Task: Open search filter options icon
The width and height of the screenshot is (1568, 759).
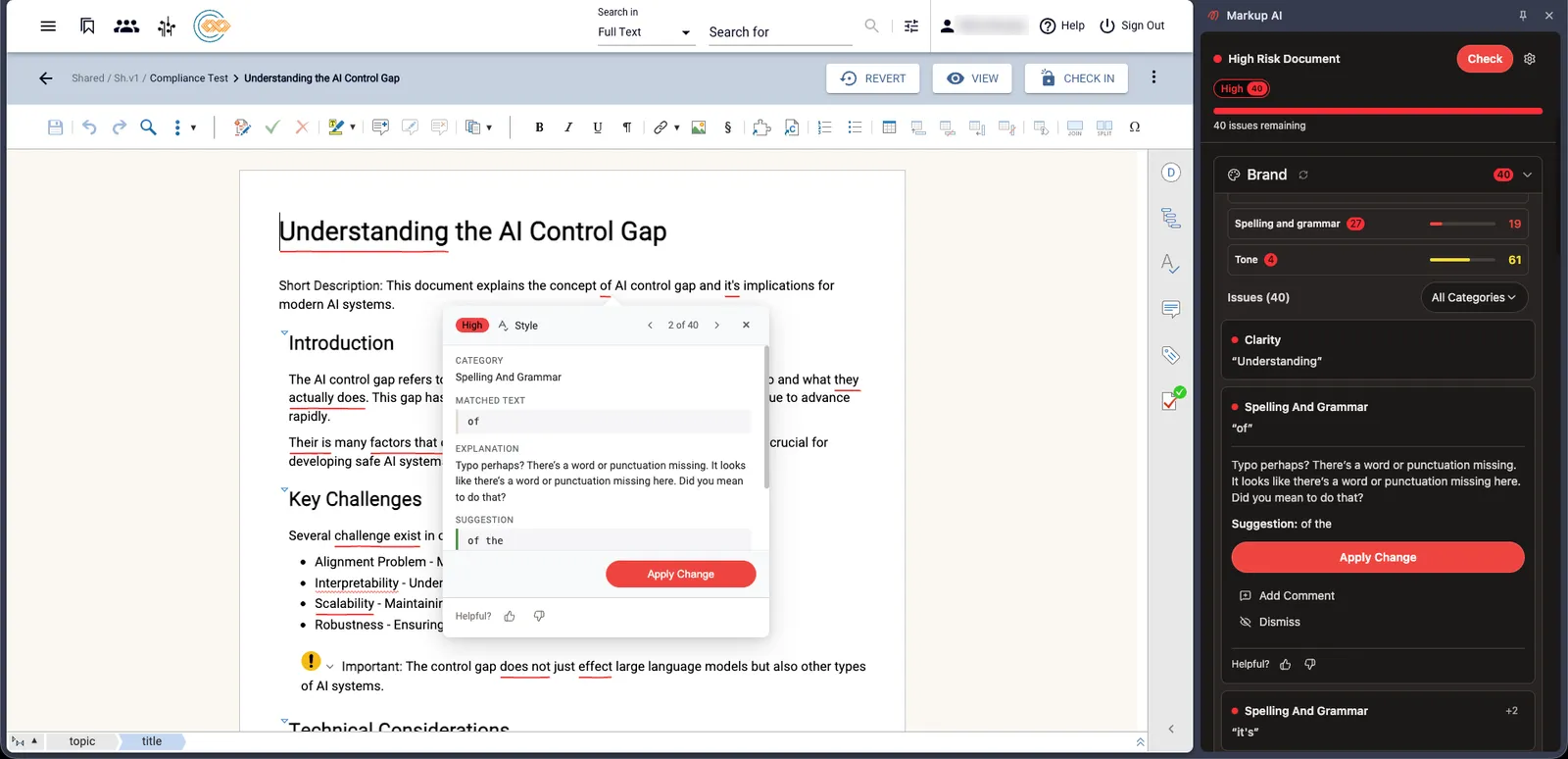Action: (x=911, y=26)
